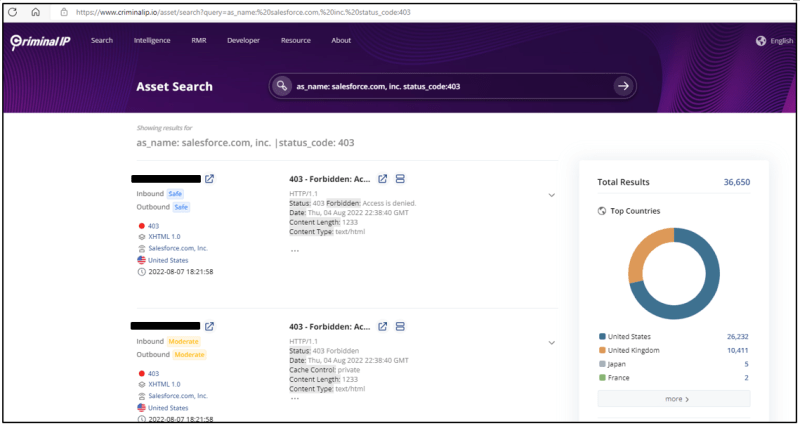Click the gray Japan legend swatch

[602, 364]
